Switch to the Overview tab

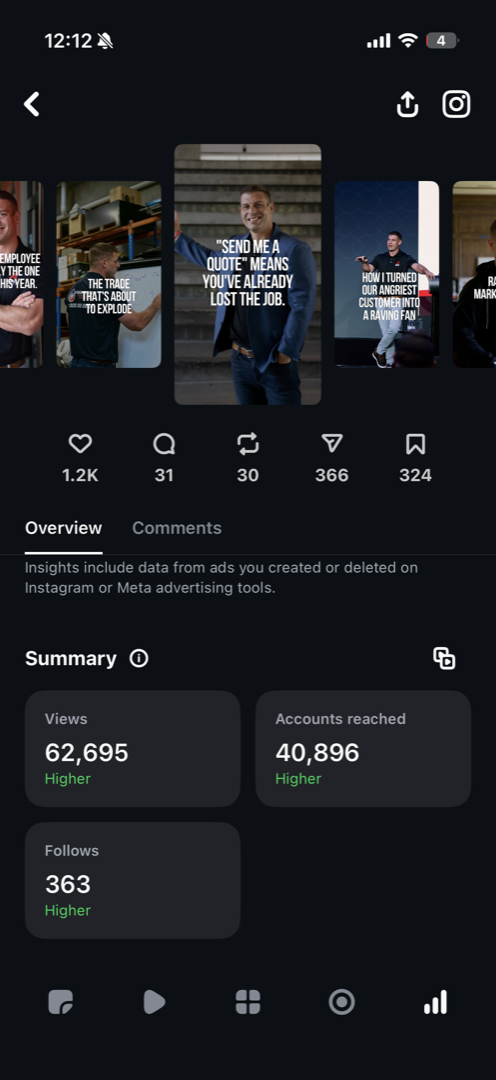click(x=63, y=528)
